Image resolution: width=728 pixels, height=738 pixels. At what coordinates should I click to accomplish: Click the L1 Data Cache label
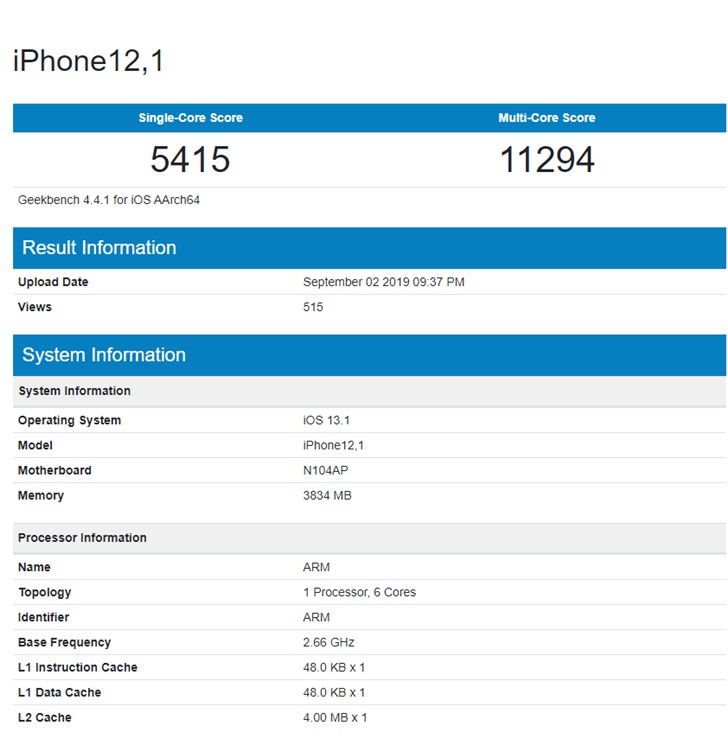(59, 692)
